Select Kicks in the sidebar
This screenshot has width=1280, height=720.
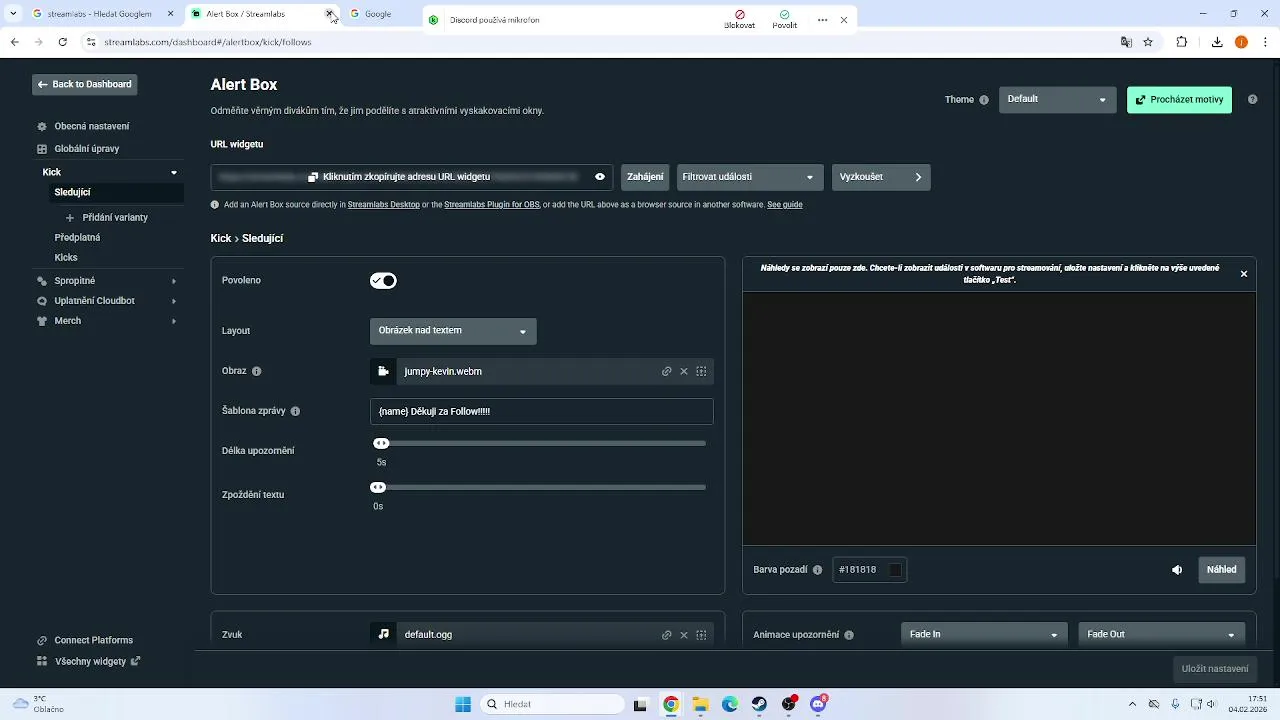(x=66, y=258)
